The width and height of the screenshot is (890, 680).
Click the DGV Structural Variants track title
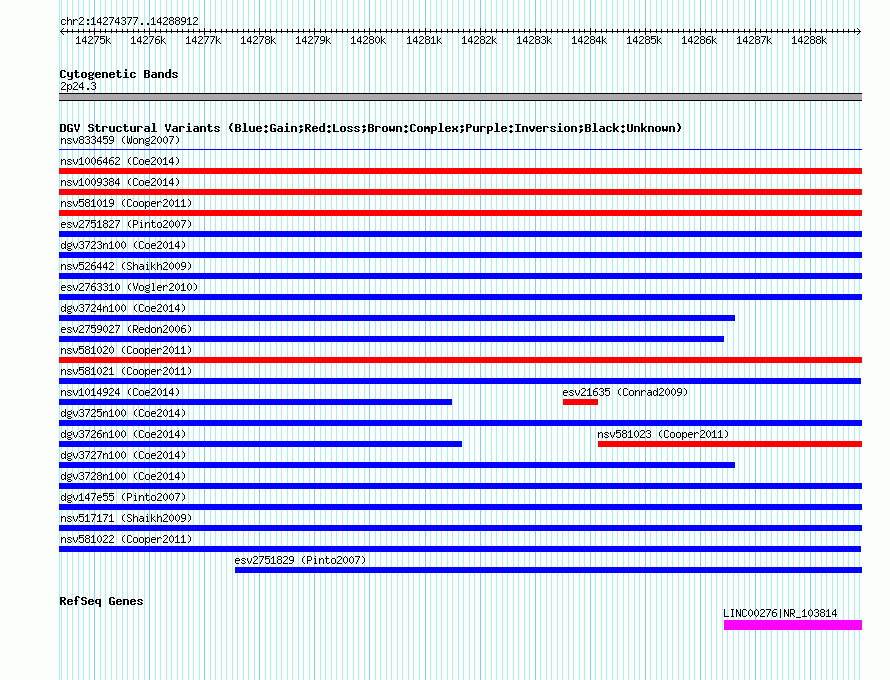tap(371, 128)
